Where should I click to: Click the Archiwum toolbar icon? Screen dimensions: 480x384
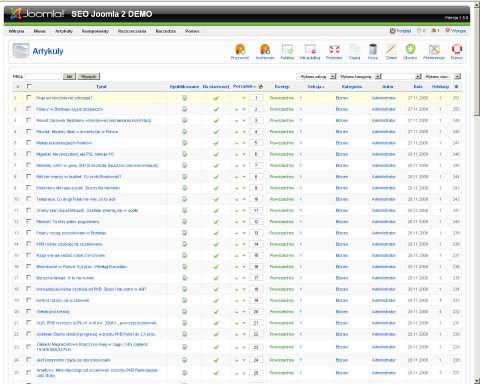265,50
